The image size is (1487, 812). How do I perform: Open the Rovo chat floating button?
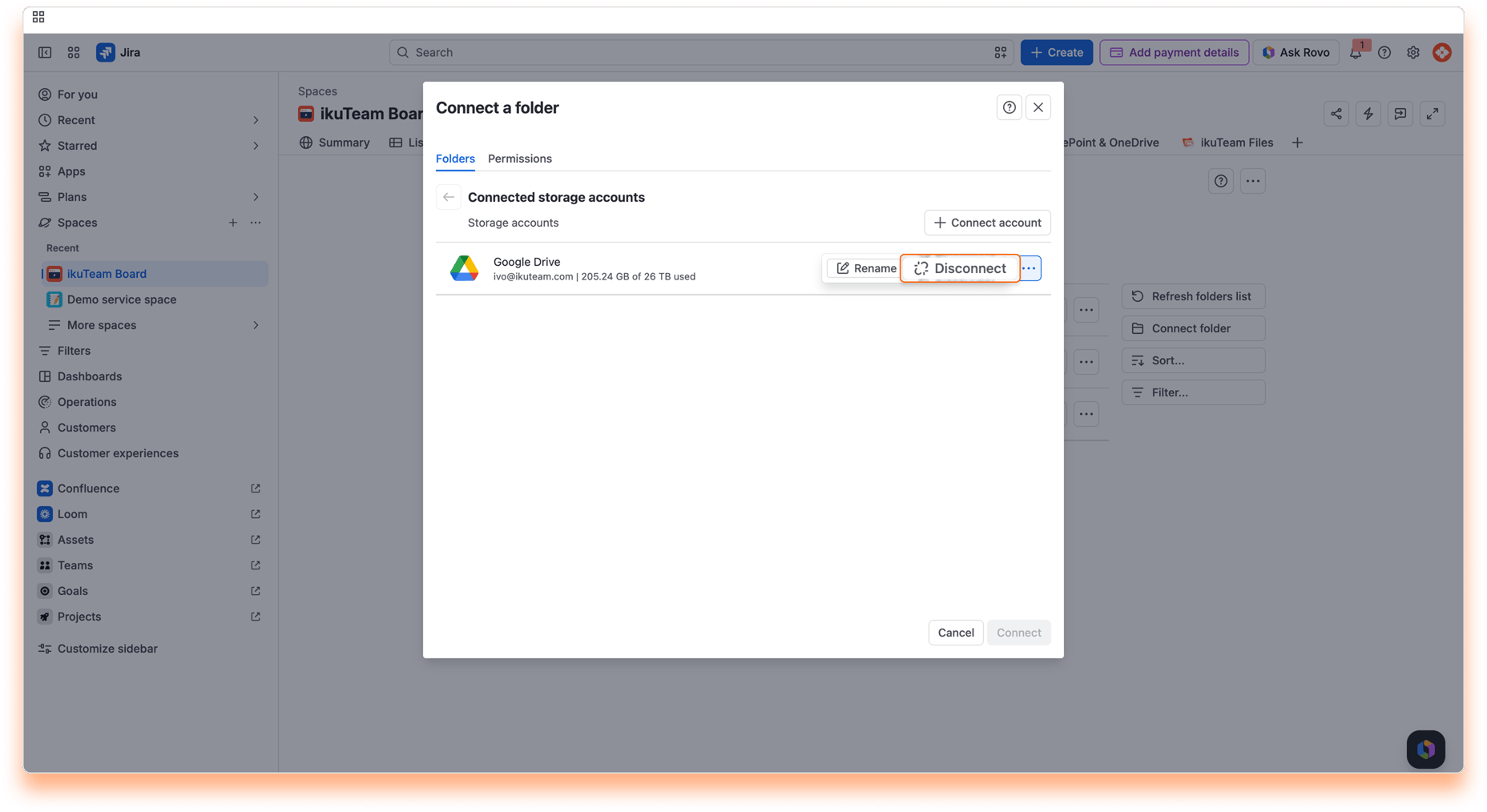[1426, 750]
